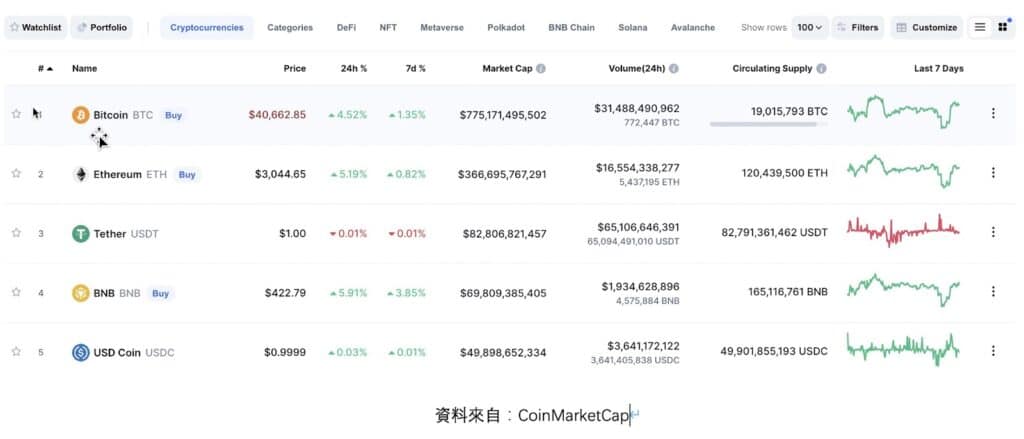Switch to grid view icon
Screen dimensions: 1024x439
1002,27
